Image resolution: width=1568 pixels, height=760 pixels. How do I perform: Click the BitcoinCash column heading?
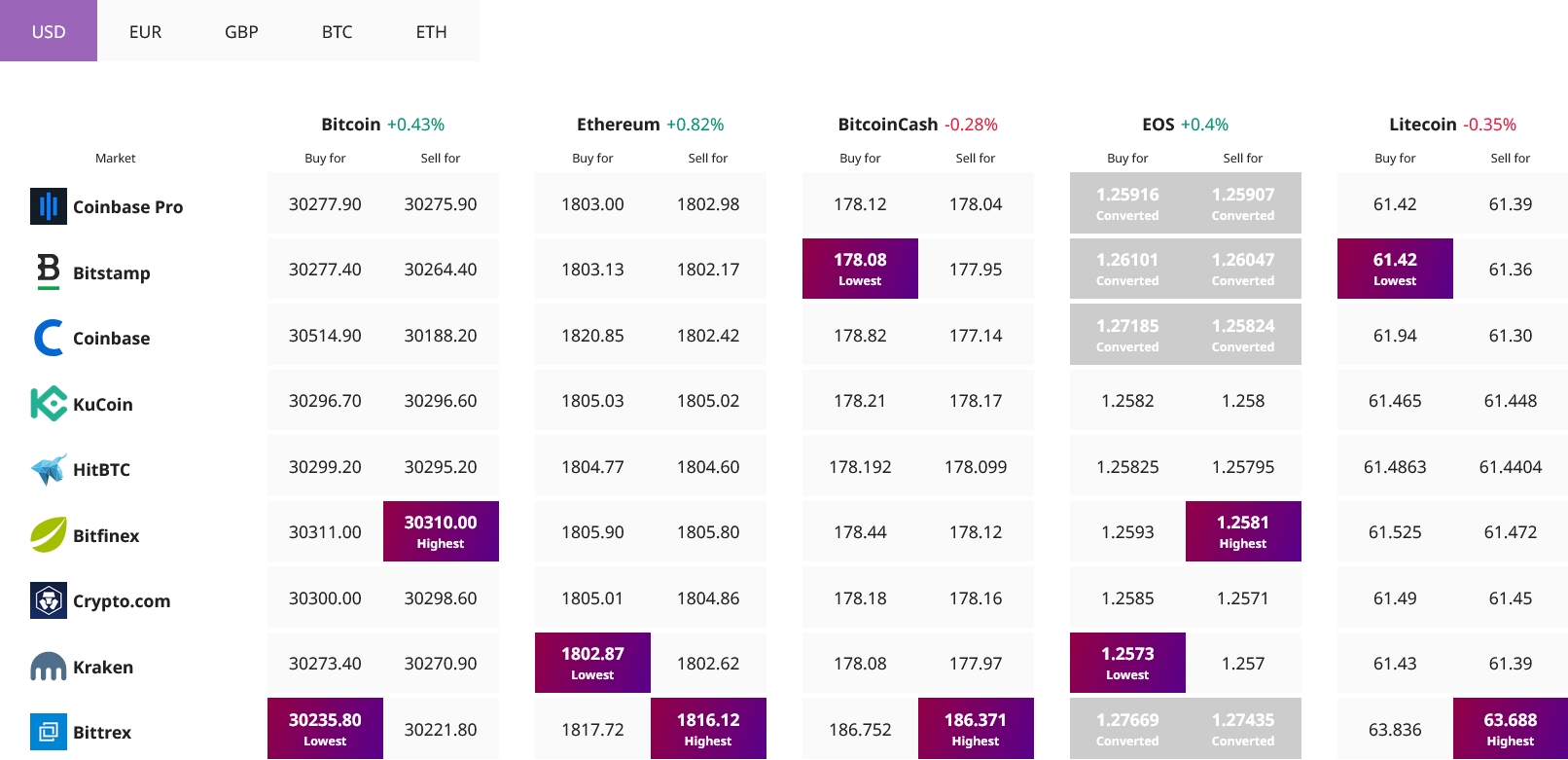click(x=888, y=125)
